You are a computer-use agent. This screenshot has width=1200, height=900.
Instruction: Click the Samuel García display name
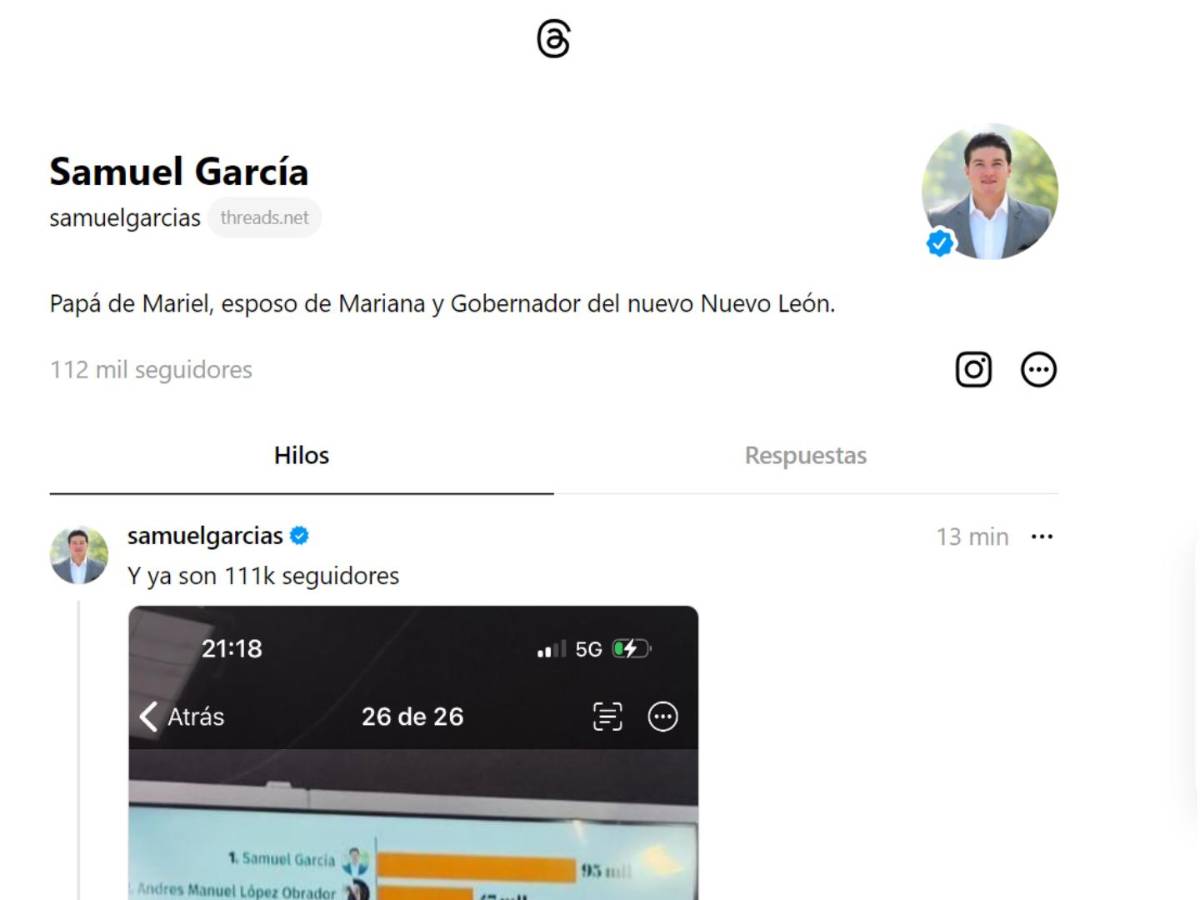[x=179, y=170]
